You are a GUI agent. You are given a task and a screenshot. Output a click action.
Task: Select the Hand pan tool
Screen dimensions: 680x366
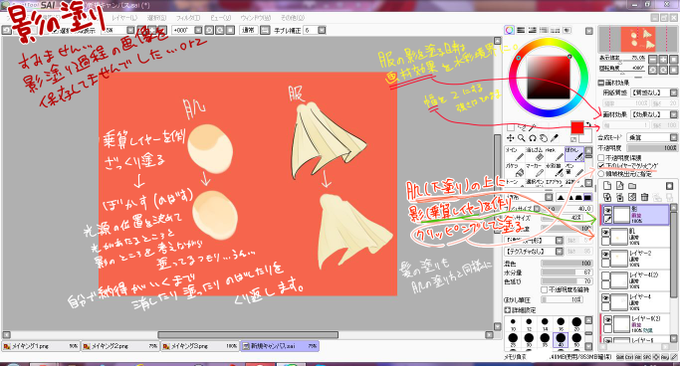click(543, 138)
